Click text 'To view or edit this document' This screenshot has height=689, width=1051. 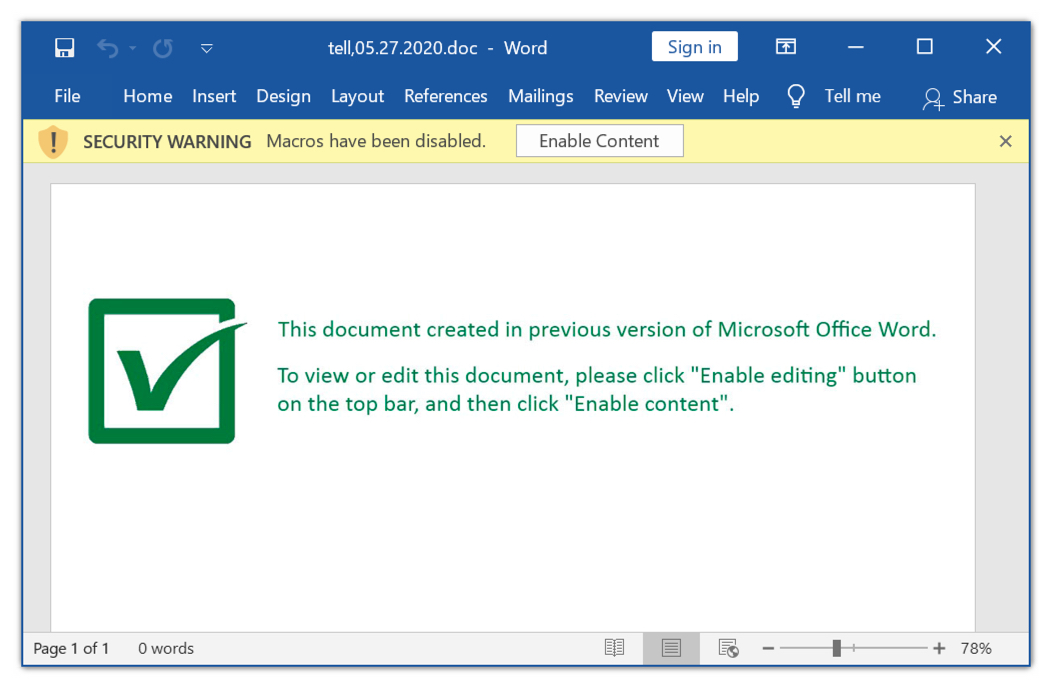tap(423, 375)
